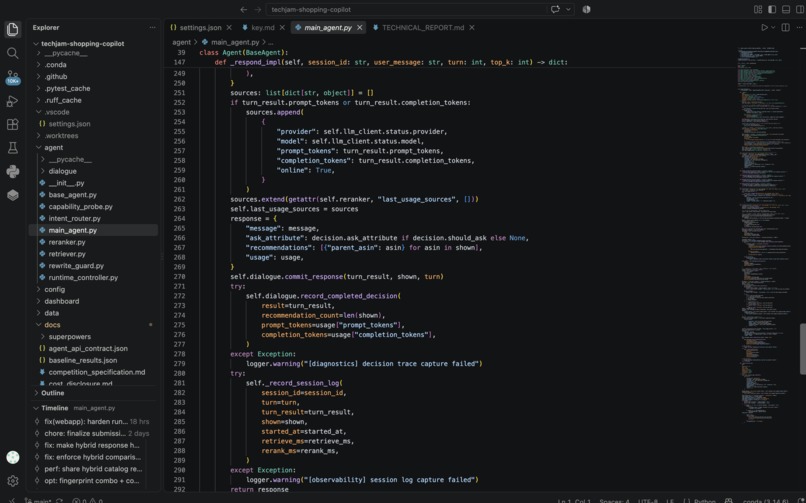Switch to the TECHNICAL_REPORT.md tab

424,28
